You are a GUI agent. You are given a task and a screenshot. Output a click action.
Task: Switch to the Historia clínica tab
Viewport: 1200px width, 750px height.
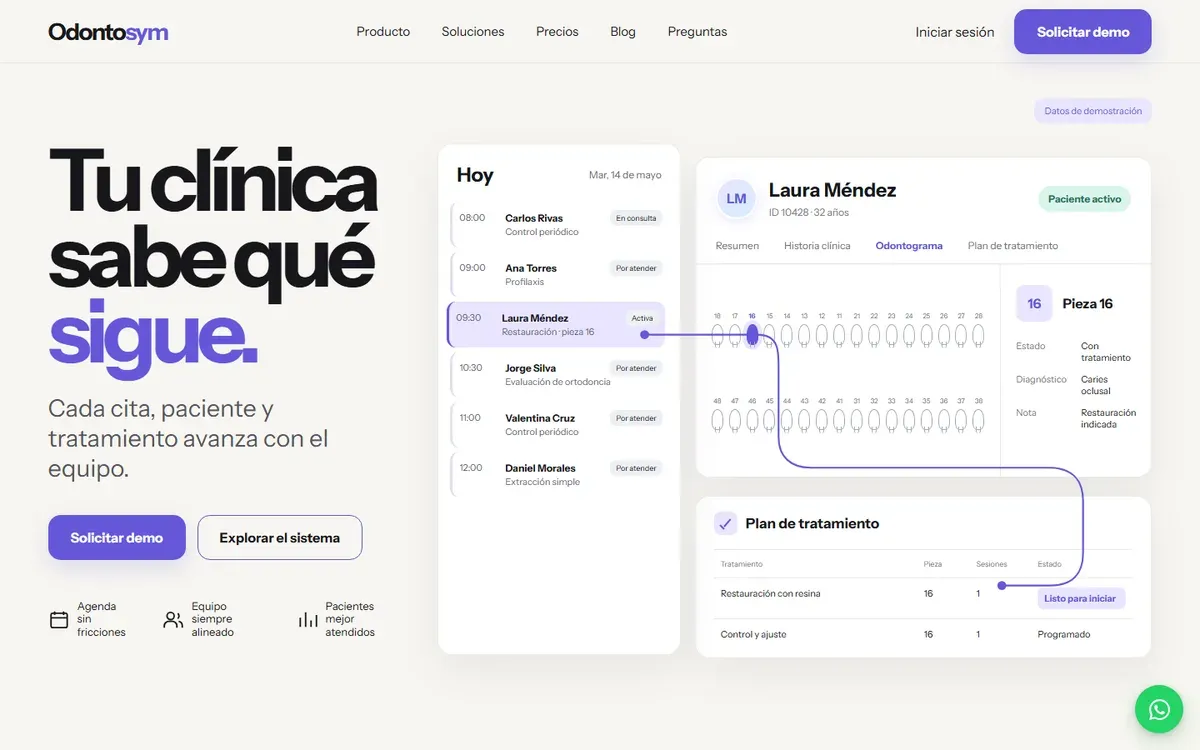817,246
